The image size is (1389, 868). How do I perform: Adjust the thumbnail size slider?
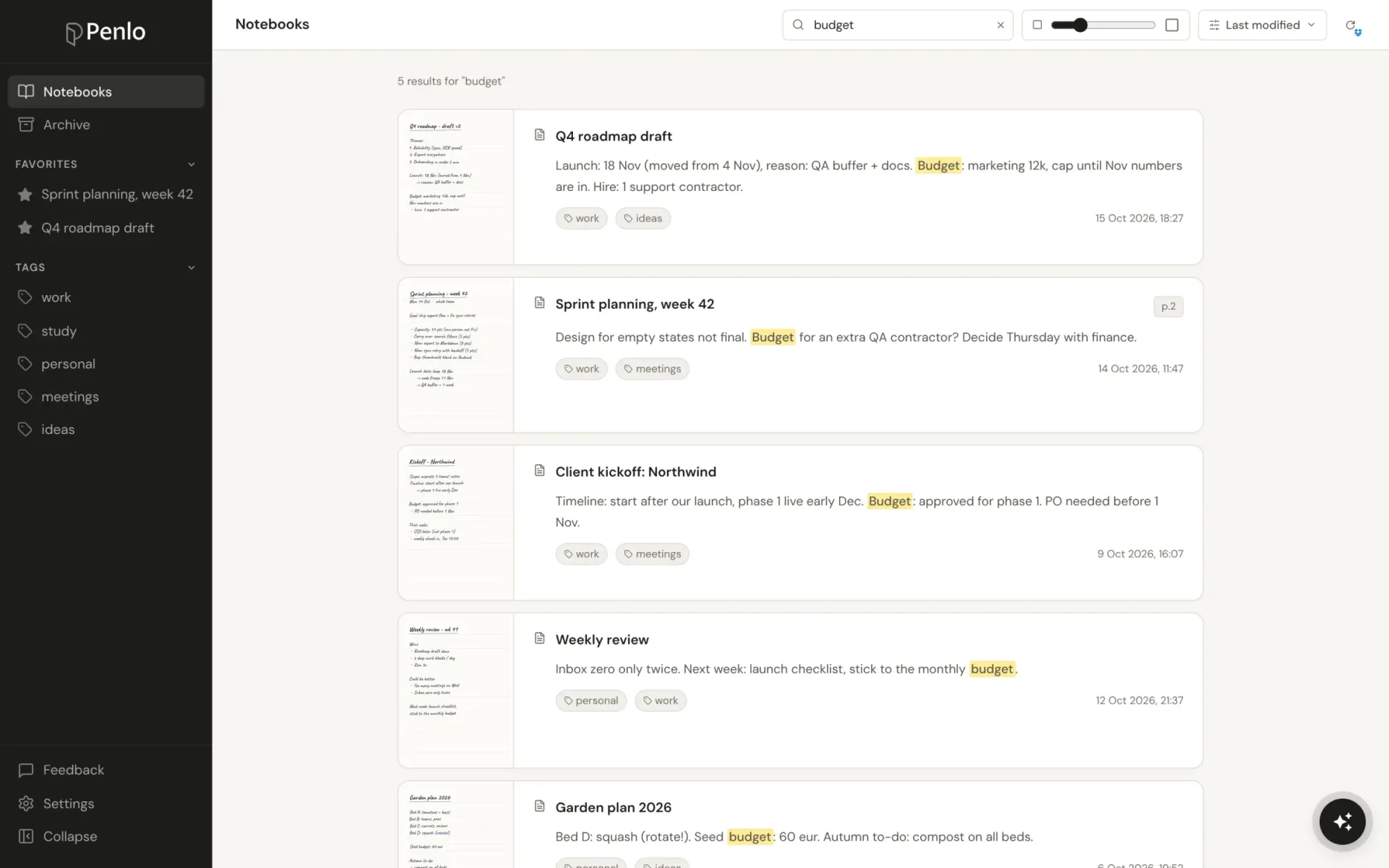(x=1103, y=25)
